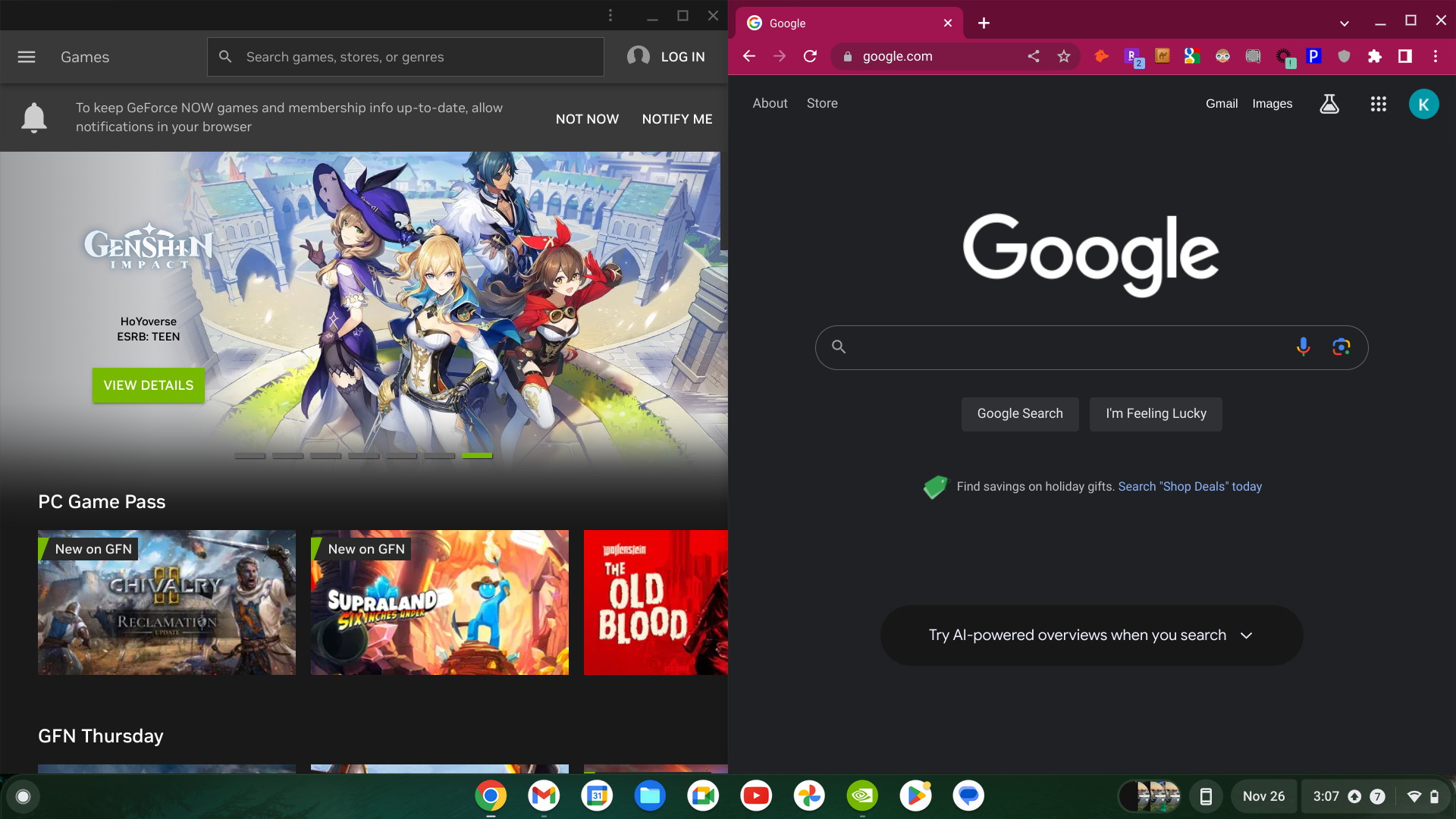
Task: Click the I'm Feeling Lucky button
Action: pyautogui.click(x=1156, y=413)
